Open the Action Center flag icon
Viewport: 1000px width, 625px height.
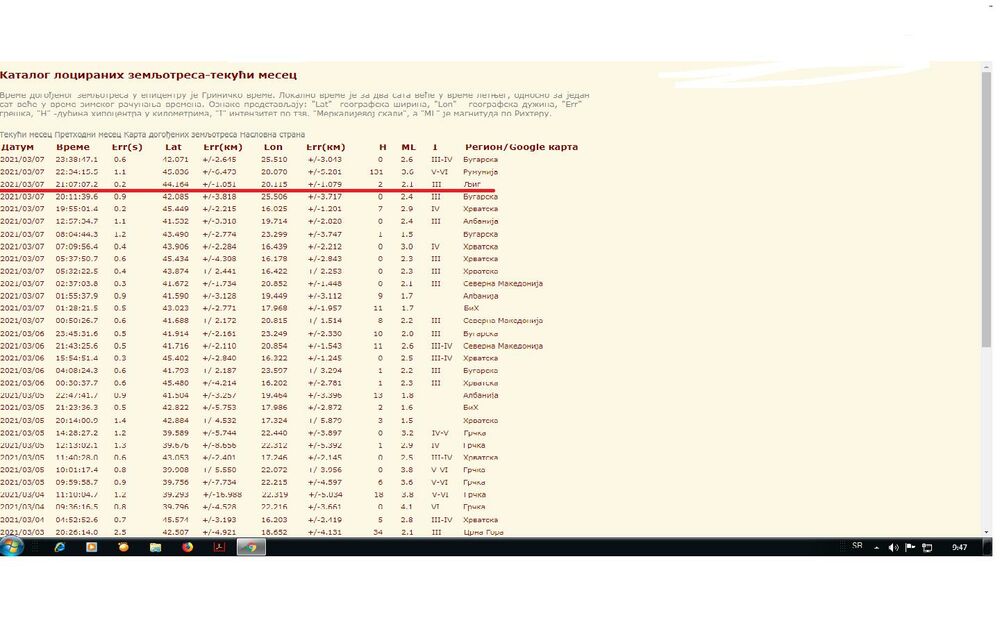point(909,547)
